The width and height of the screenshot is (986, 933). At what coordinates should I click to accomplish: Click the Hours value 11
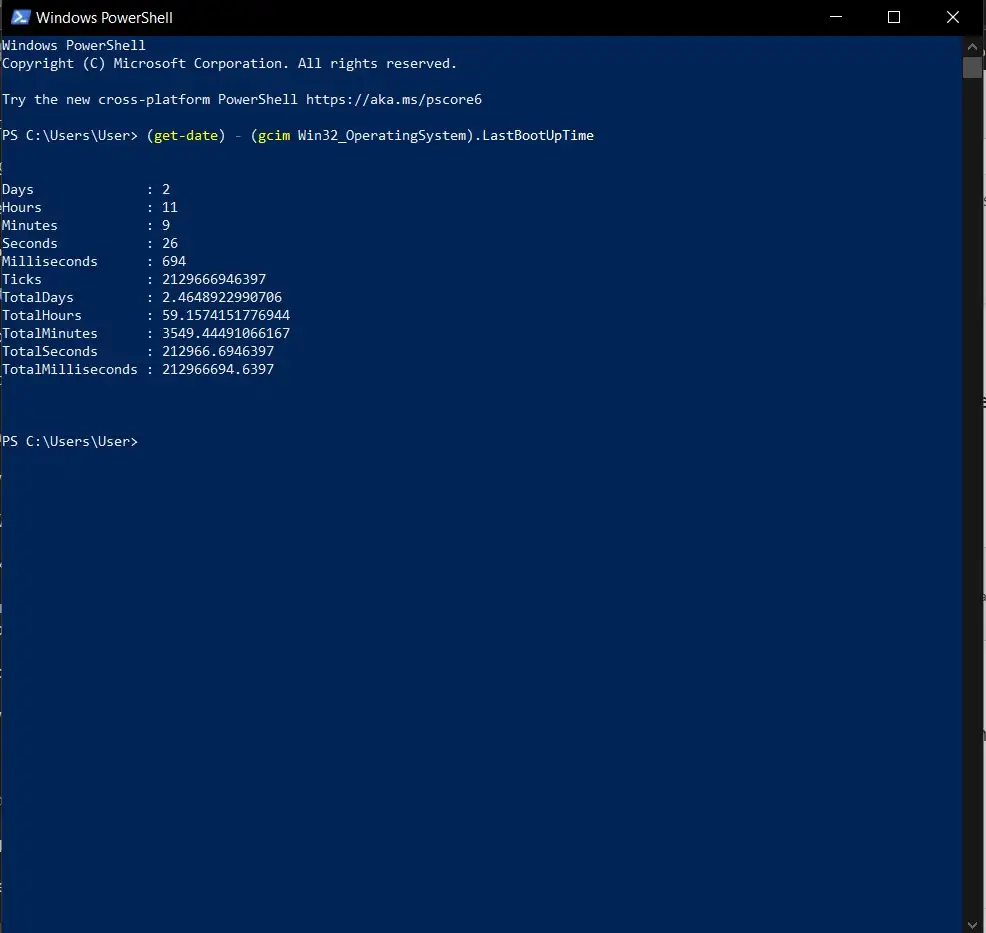pyautogui.click(x=170, y=207)
